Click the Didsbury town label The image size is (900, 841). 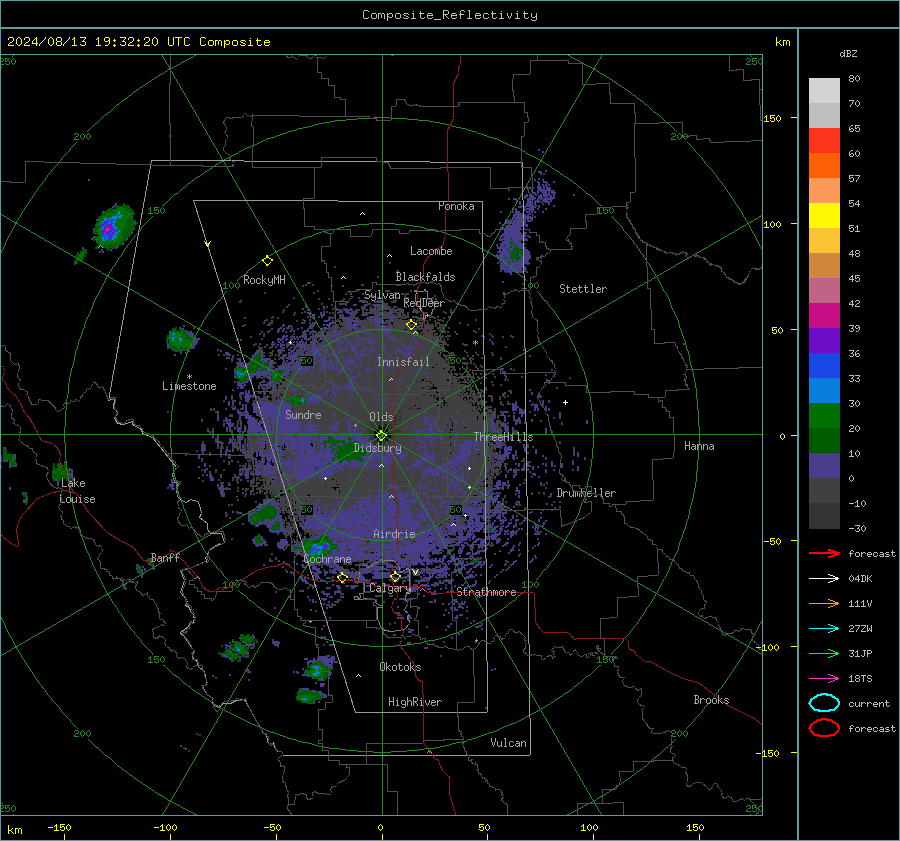tap(378, 448)
